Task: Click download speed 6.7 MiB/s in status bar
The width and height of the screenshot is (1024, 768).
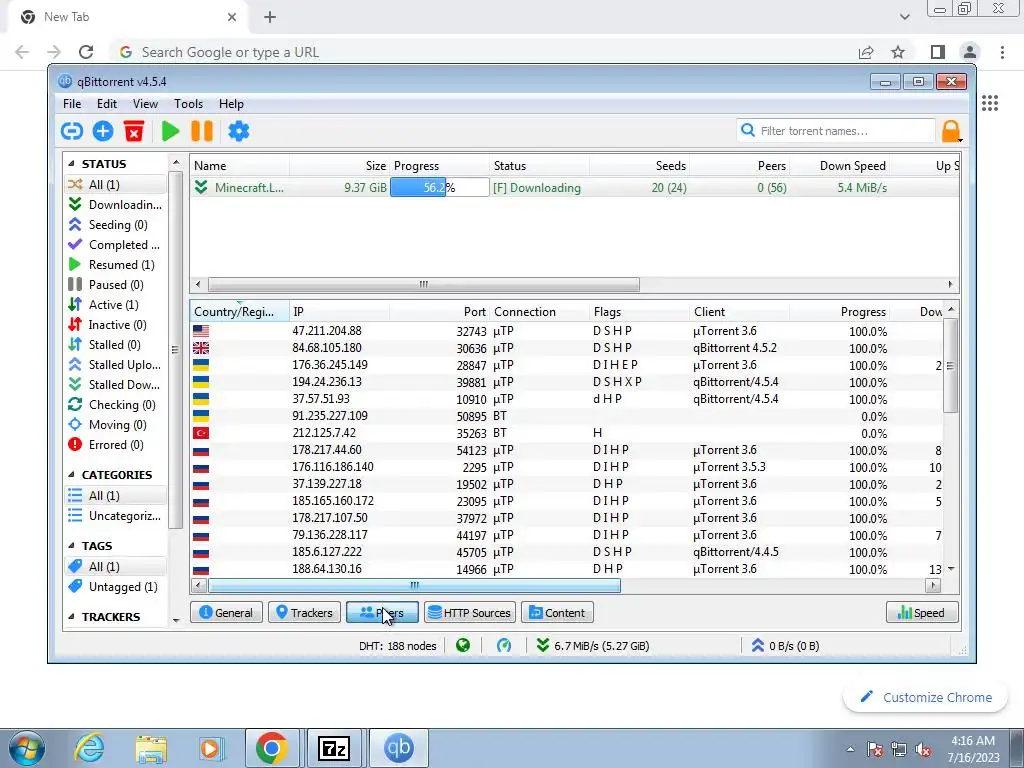Action: coord(592,646)
